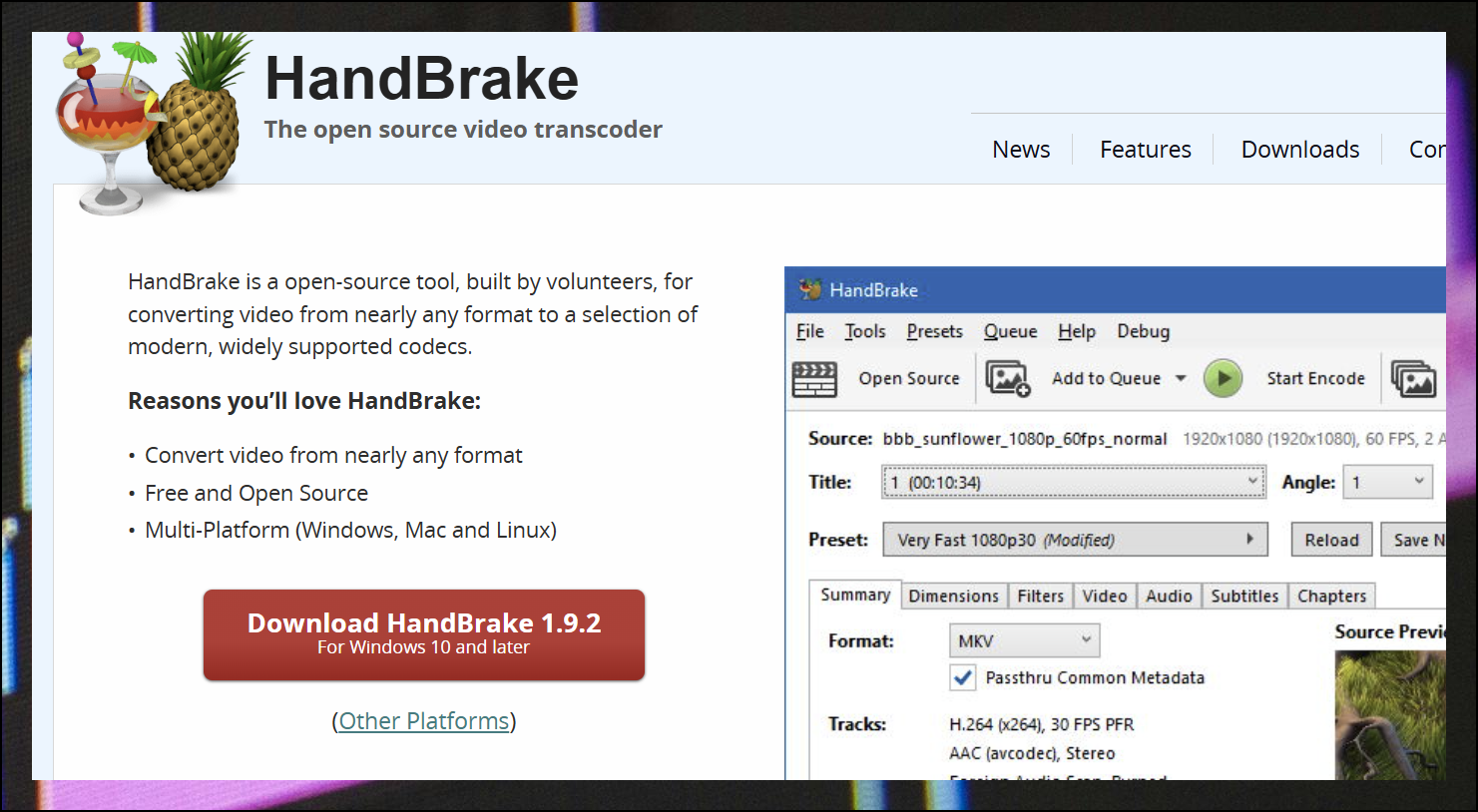Switch to the Dimensions tab
The image size is (1478, 812).
tap(954, 596)
